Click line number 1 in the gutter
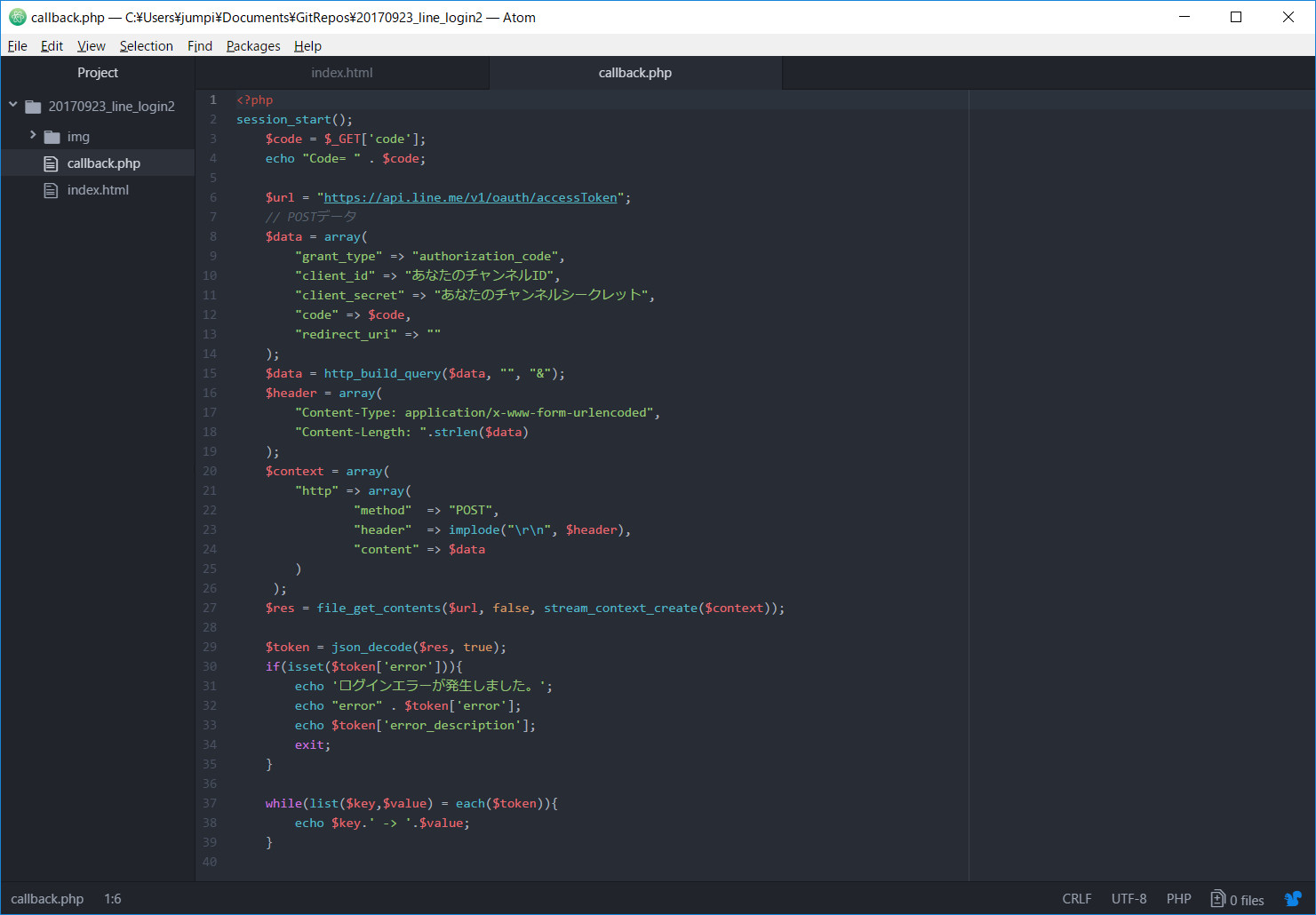The height and width of the screenshot is (915, 1316). tap(213, 99)
